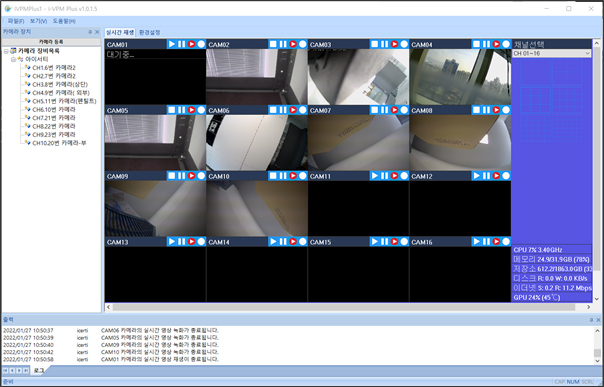Viewport: 604px width, 387px height.
Task: Pause the CAM02 video stream
Action: [283, 44]
